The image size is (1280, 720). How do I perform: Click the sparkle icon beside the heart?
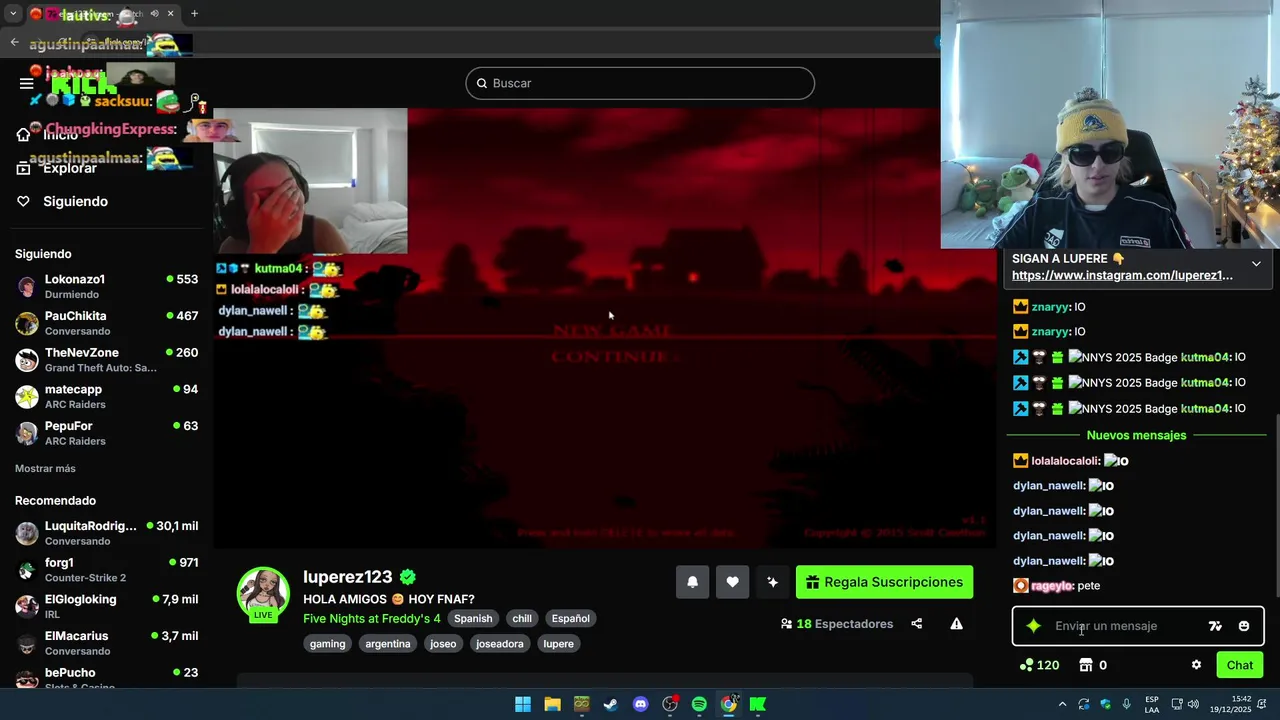pyautogui.click(x=772, y=582)
